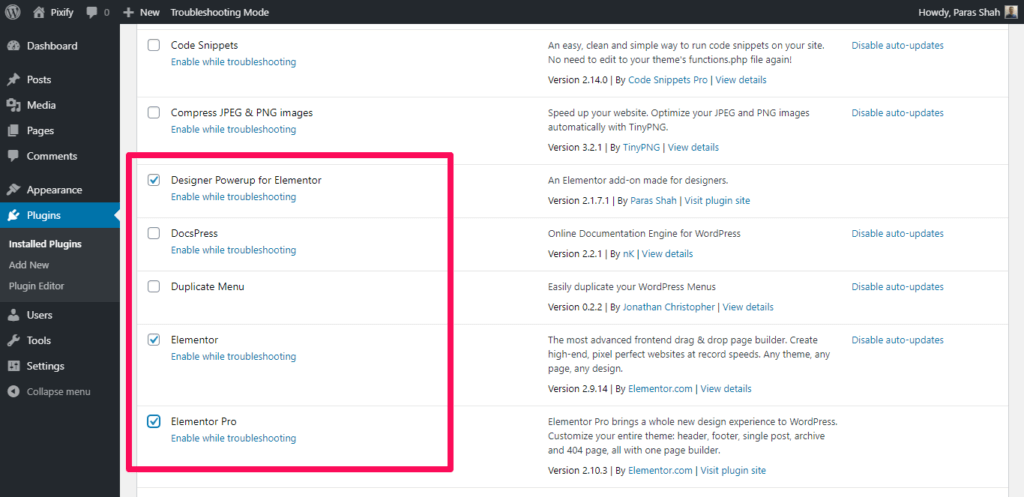Open Paras Shah avatar thumbnail
This screenshot has width=1024, height=497.
[1011, 12]
